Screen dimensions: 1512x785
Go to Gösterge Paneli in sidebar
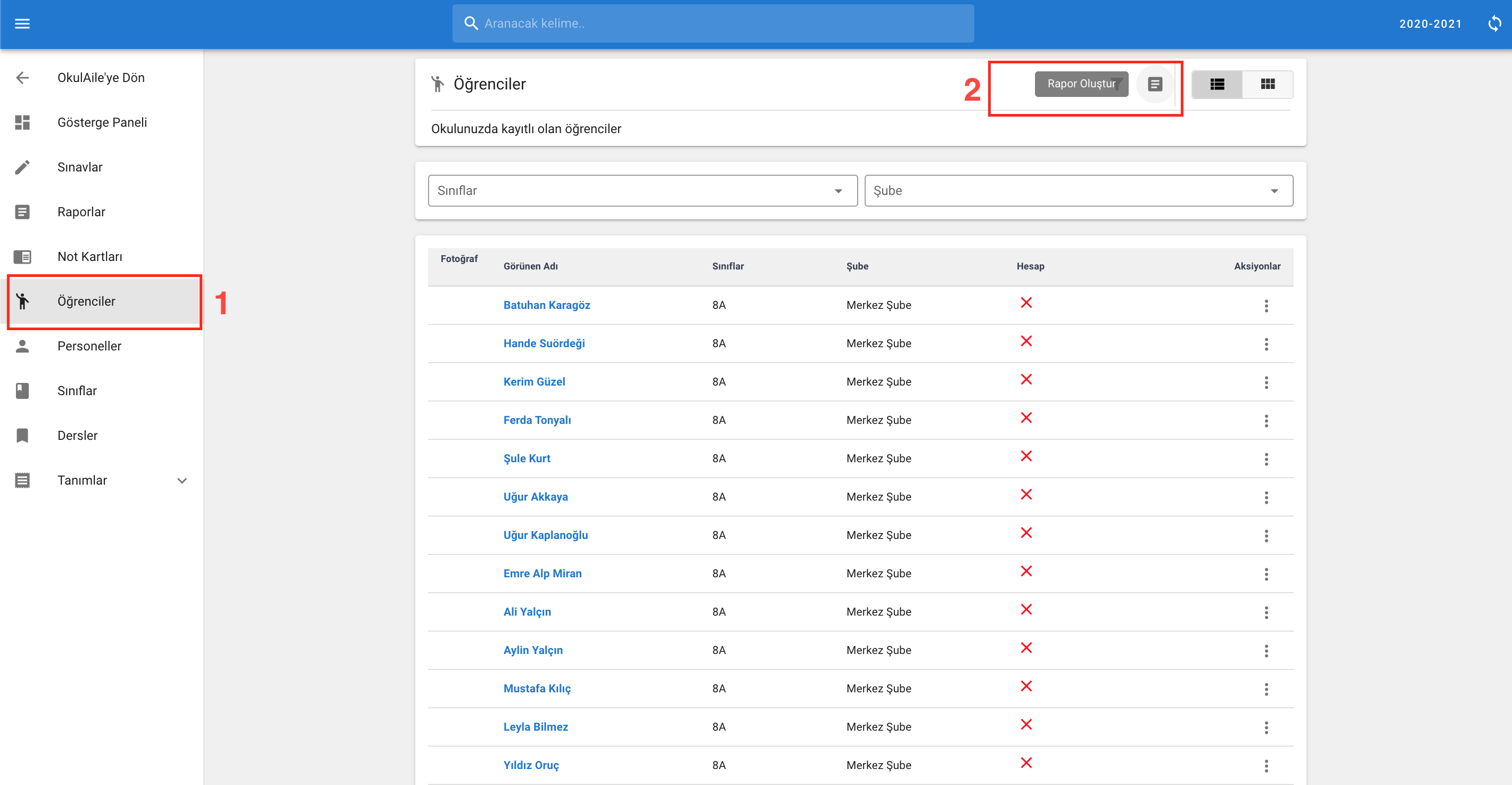[102, 122]
